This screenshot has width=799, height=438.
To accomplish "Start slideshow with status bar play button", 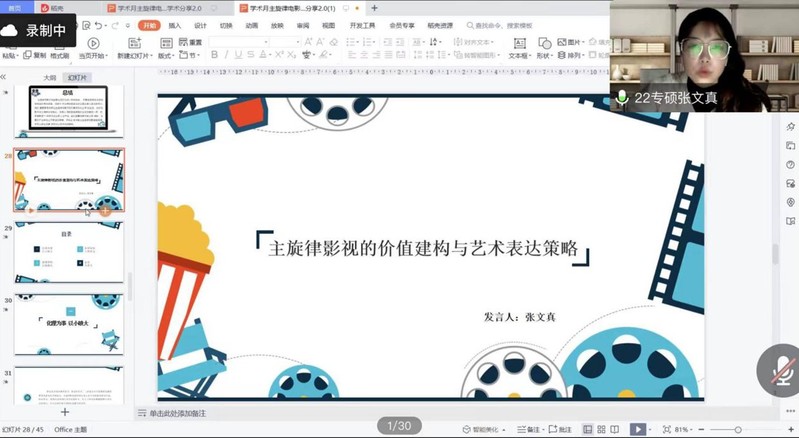I will pyautogui.click(x=637, y=429).
